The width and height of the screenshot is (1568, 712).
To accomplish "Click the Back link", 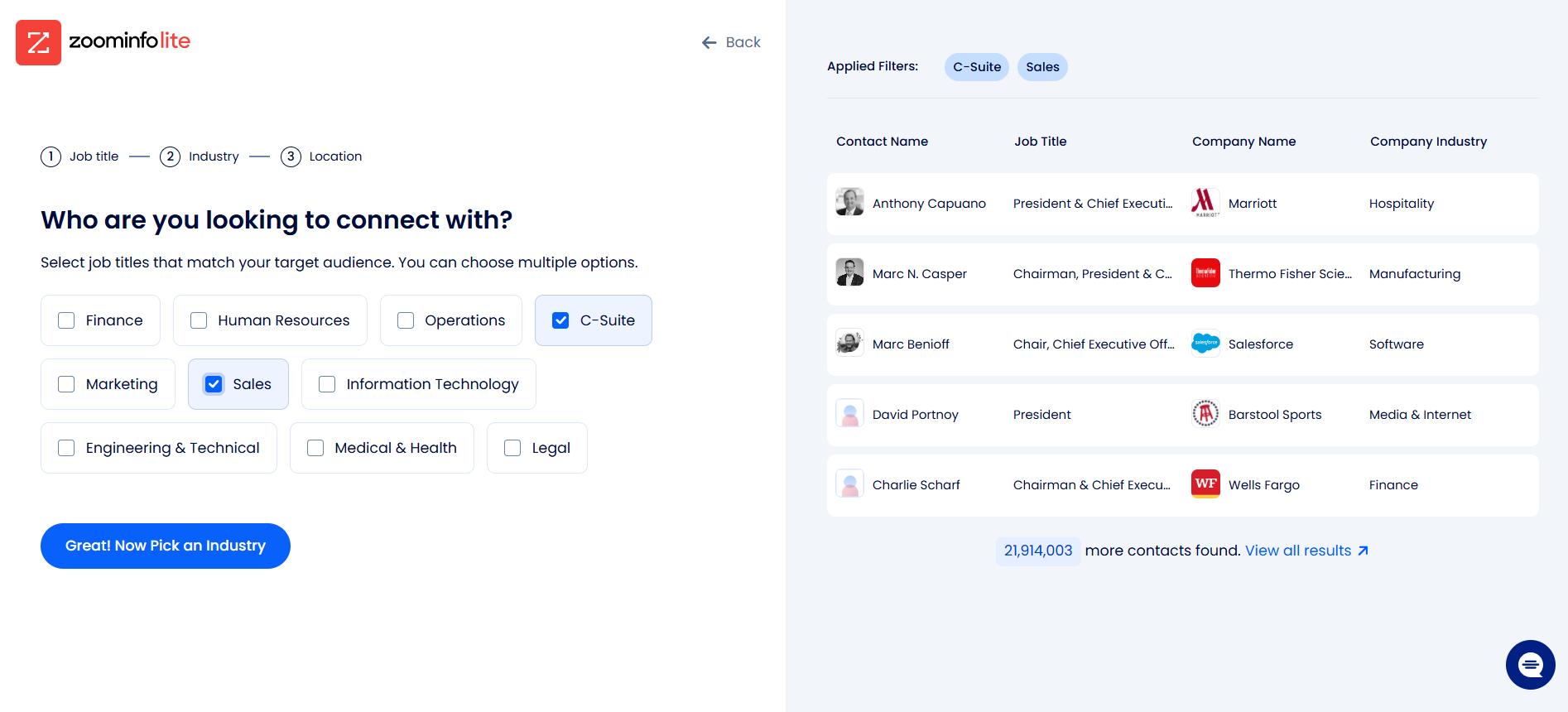I will pos(731,42).
